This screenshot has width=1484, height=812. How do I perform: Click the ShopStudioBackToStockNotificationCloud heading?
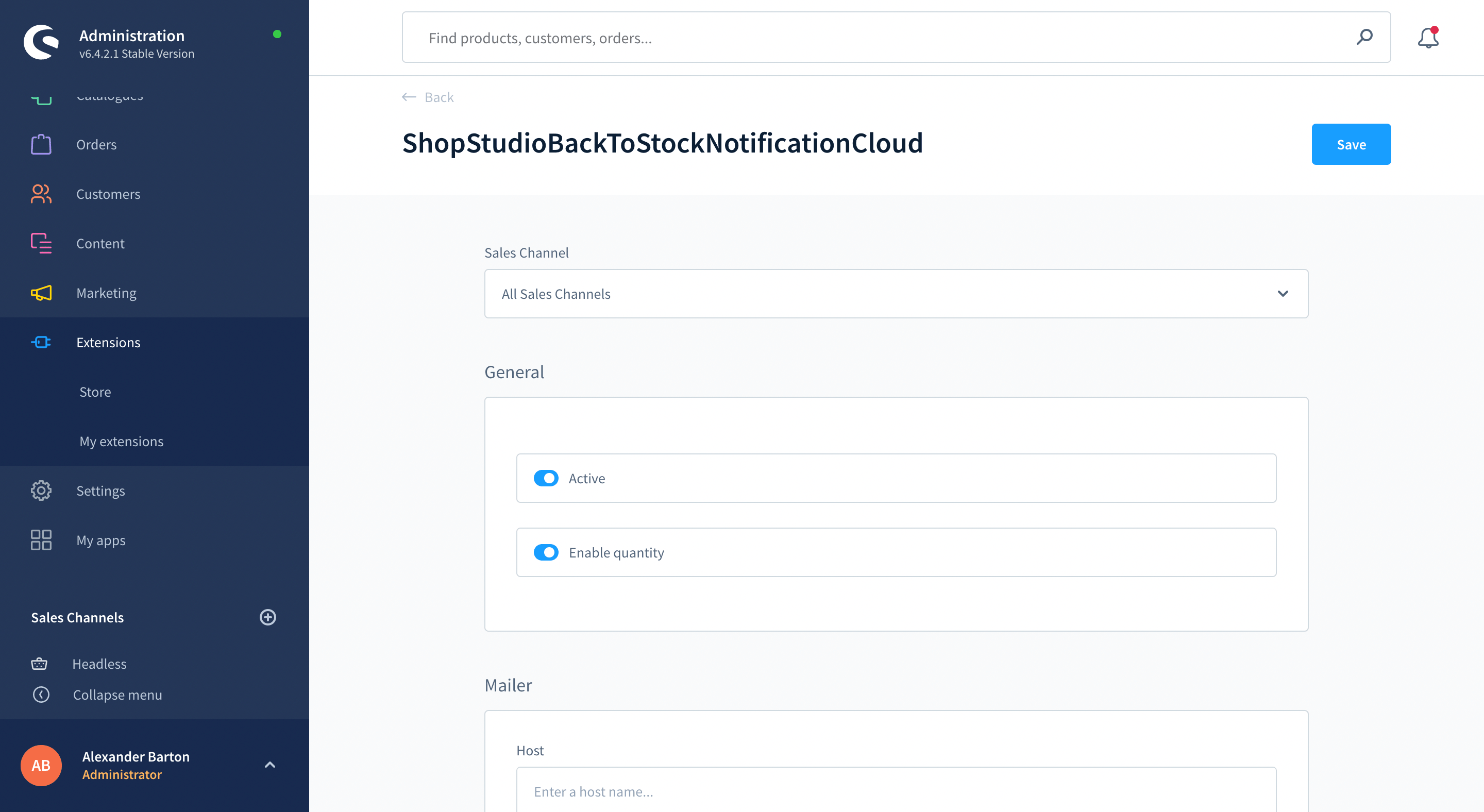(663, 143)
